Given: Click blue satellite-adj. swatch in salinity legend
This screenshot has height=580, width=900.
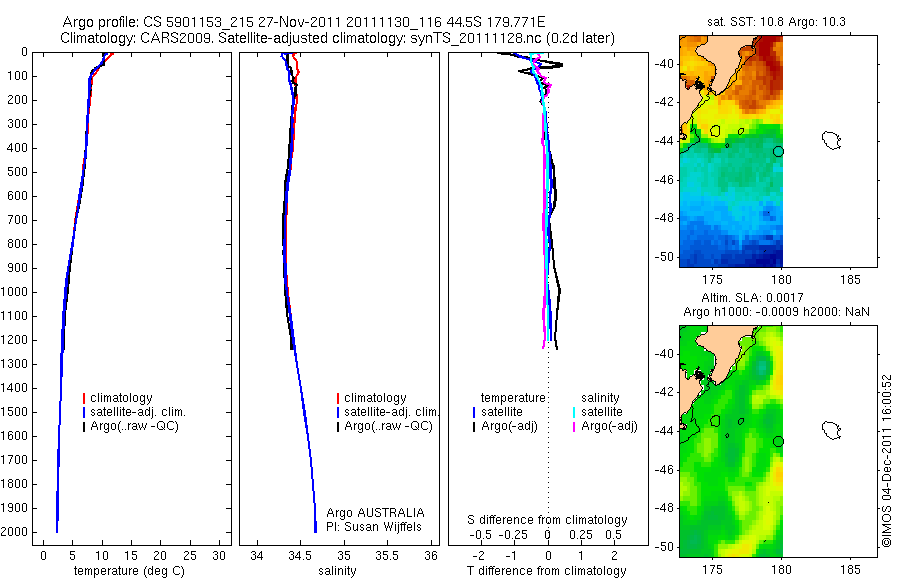Looking at the screenshot, I should coord(338,412).
